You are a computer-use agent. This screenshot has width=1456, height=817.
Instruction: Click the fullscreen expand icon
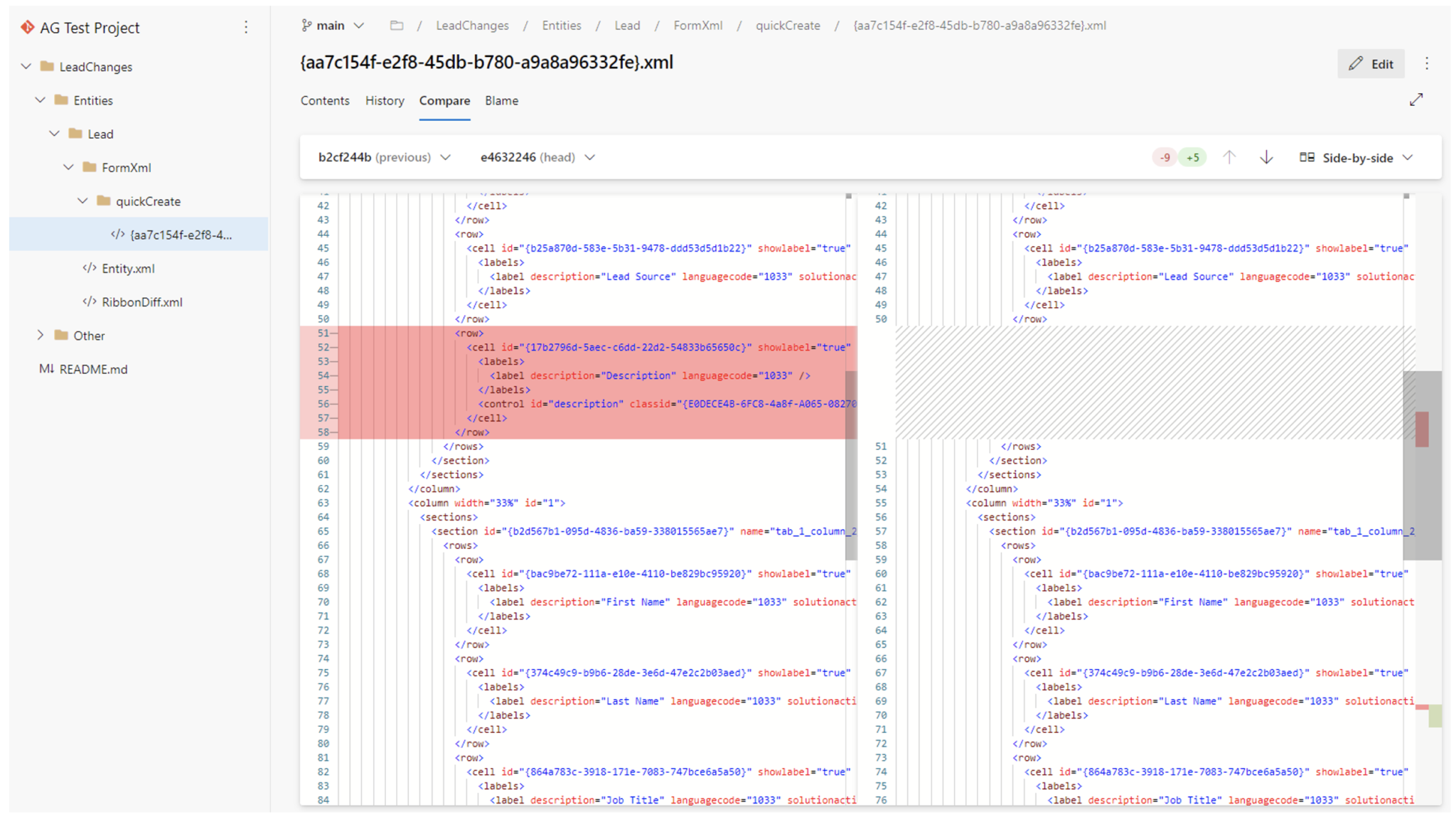coord(1417,100)
